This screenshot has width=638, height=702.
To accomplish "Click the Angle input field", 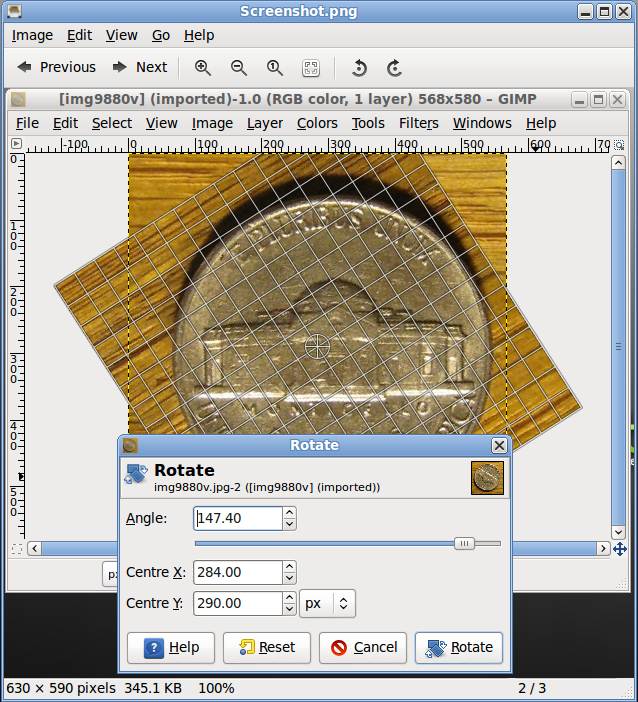I will pyautogui.click(x=238, y=518).
